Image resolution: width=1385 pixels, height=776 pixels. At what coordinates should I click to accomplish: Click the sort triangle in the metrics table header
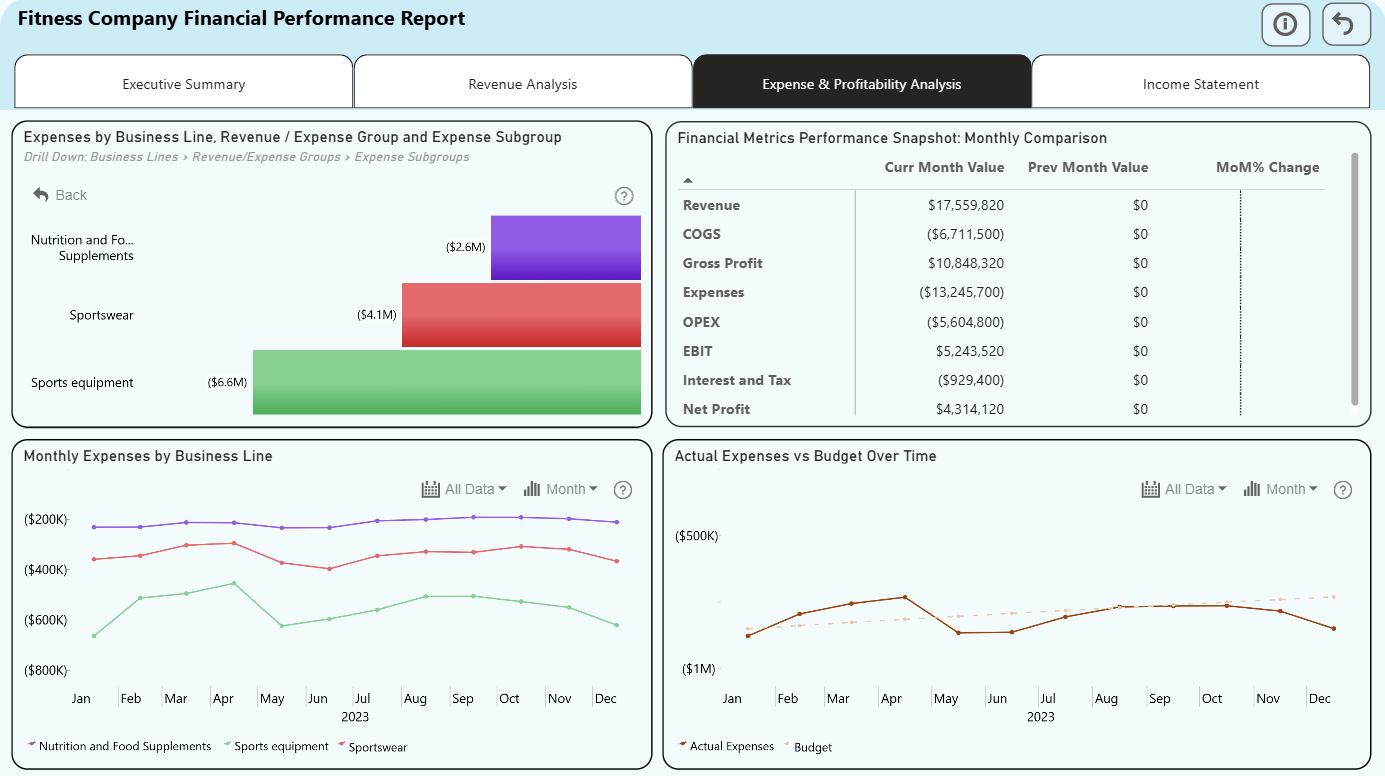point(687,181)
